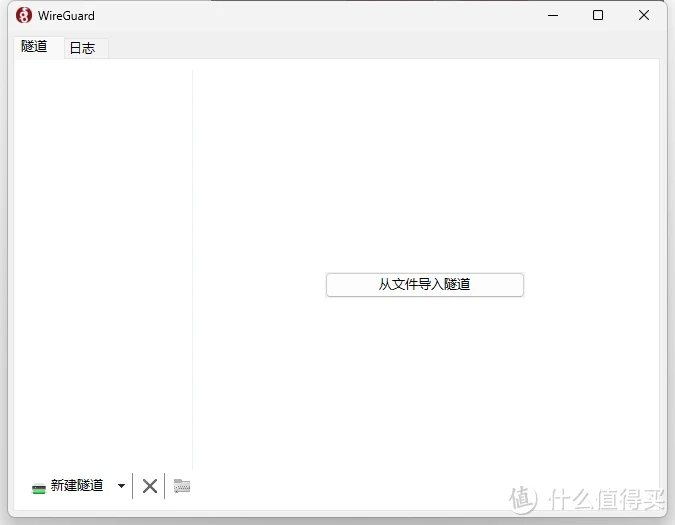Viewport: 675px width, 525px height.
Task: Click the 从文件导入隧道 button
Action: coord(424,284)
